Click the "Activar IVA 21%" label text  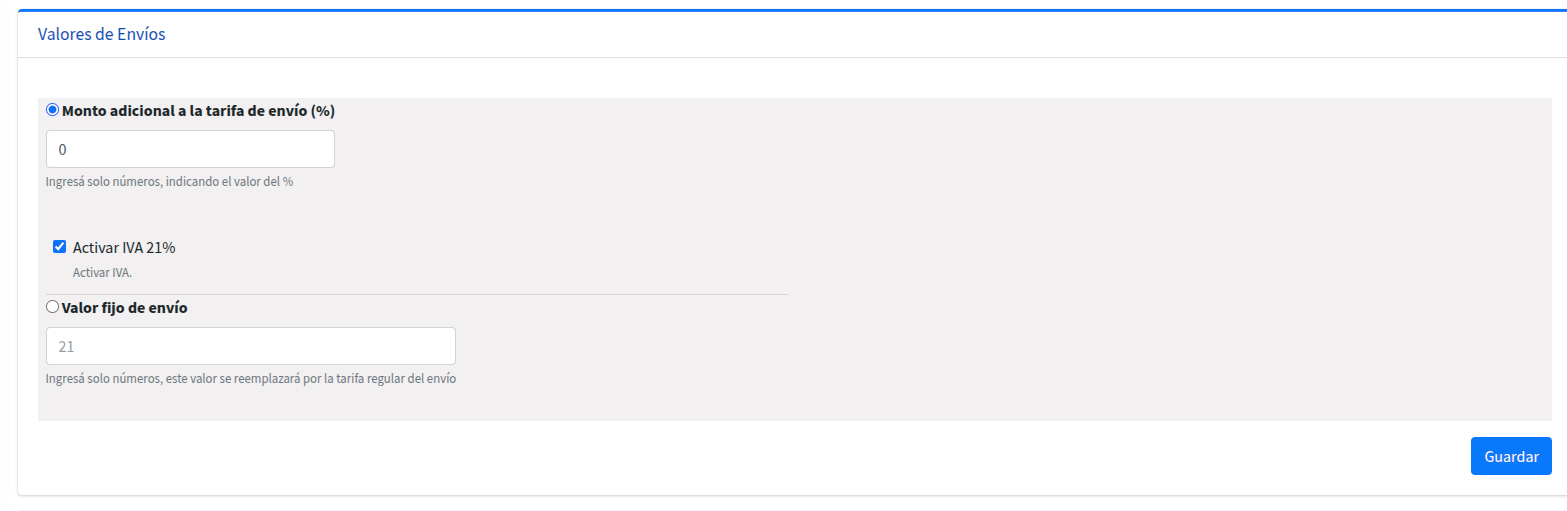coord(124,247)
